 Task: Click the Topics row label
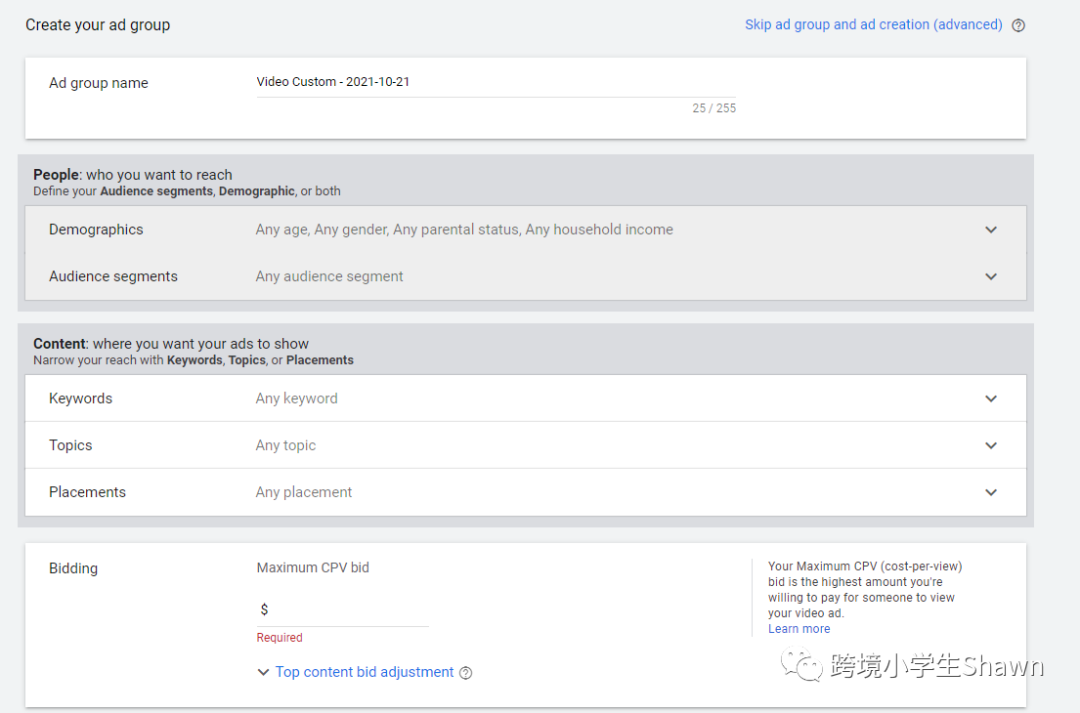pyautogui.click(x=71, y=446)
